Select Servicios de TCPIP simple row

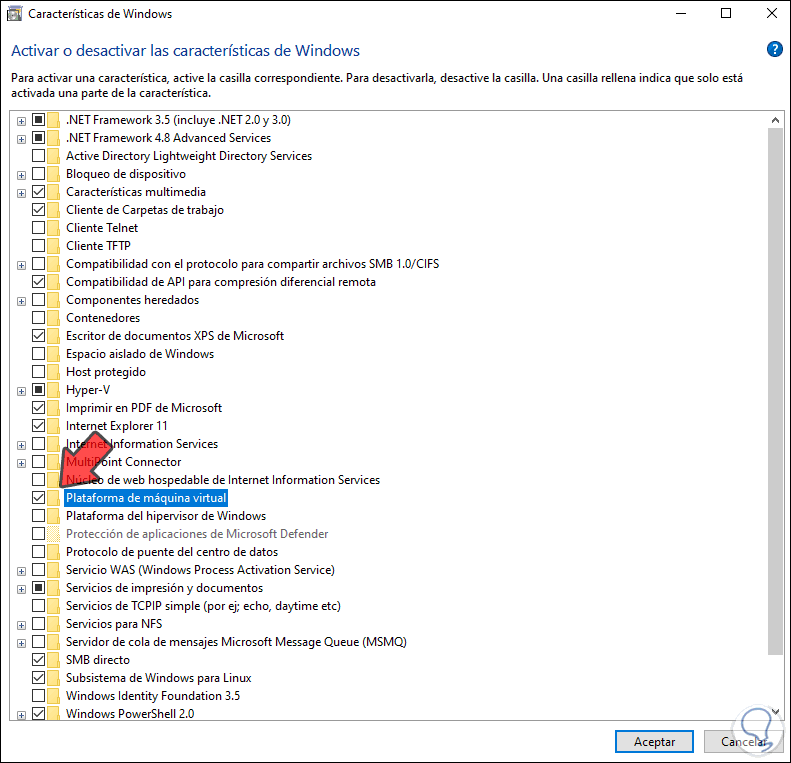(203, 606)
